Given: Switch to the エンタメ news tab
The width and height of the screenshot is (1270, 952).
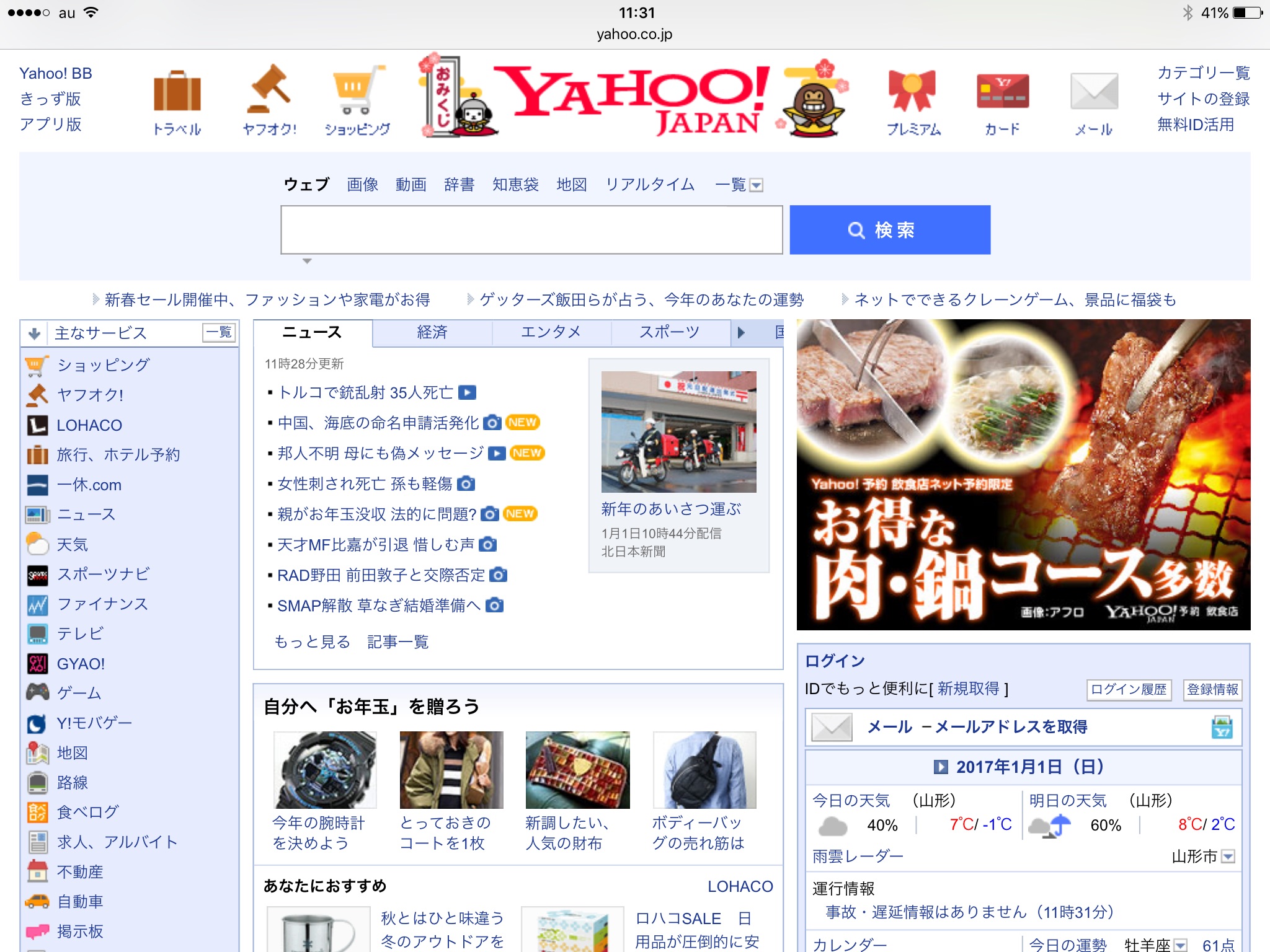Looking at the screenshot, I should tap(551, 332).
